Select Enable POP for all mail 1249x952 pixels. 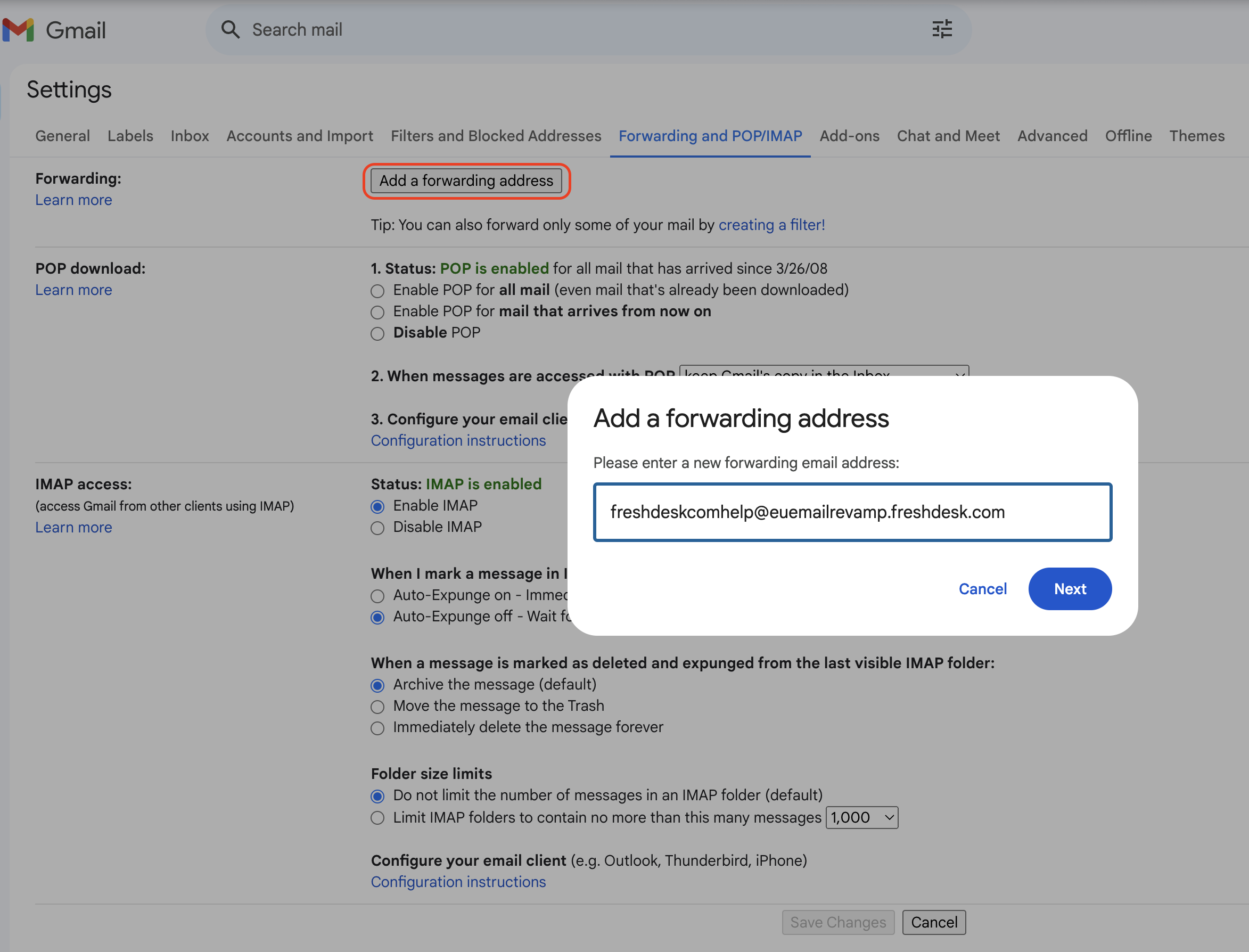tap(377, 291)
